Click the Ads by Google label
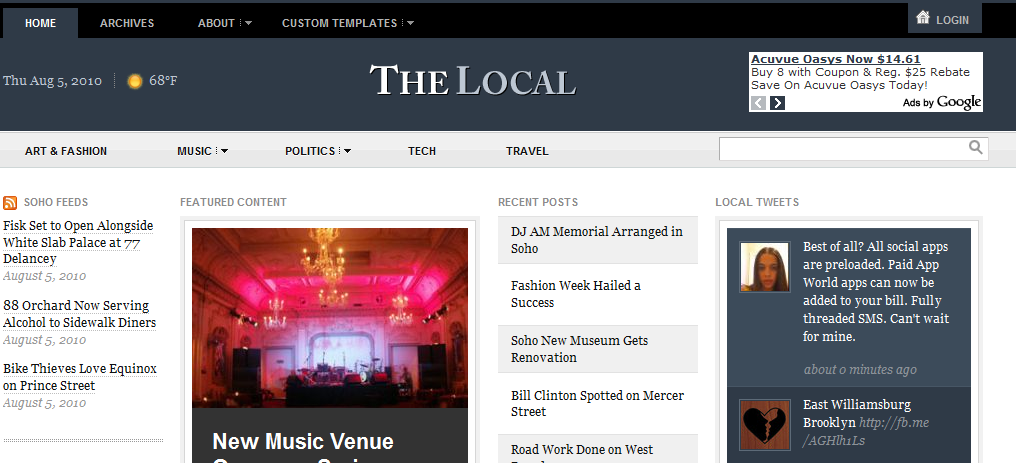Viewport: 1016px width, 463px height. pos(941,102)
